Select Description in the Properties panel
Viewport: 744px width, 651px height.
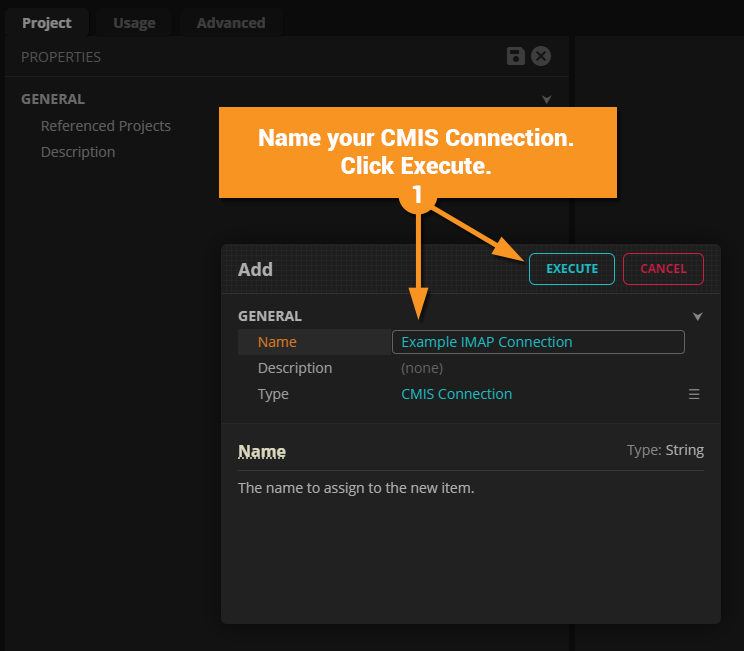point(78,152)
